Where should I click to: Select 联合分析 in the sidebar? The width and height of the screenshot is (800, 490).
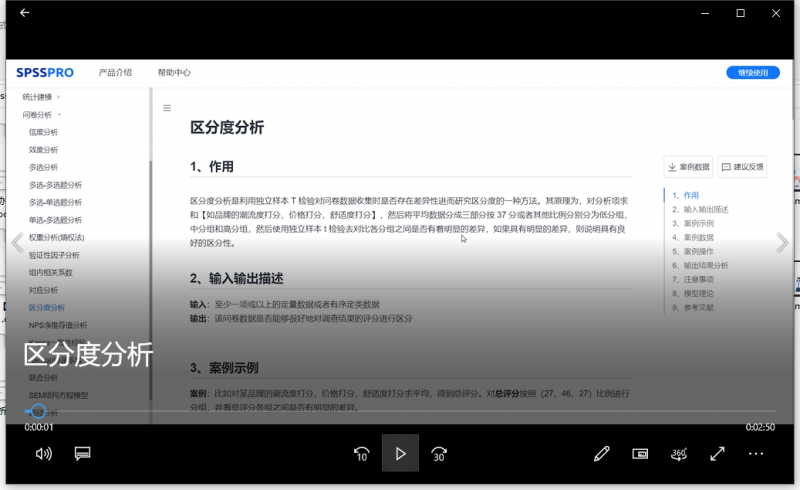[x=43, y=378]
